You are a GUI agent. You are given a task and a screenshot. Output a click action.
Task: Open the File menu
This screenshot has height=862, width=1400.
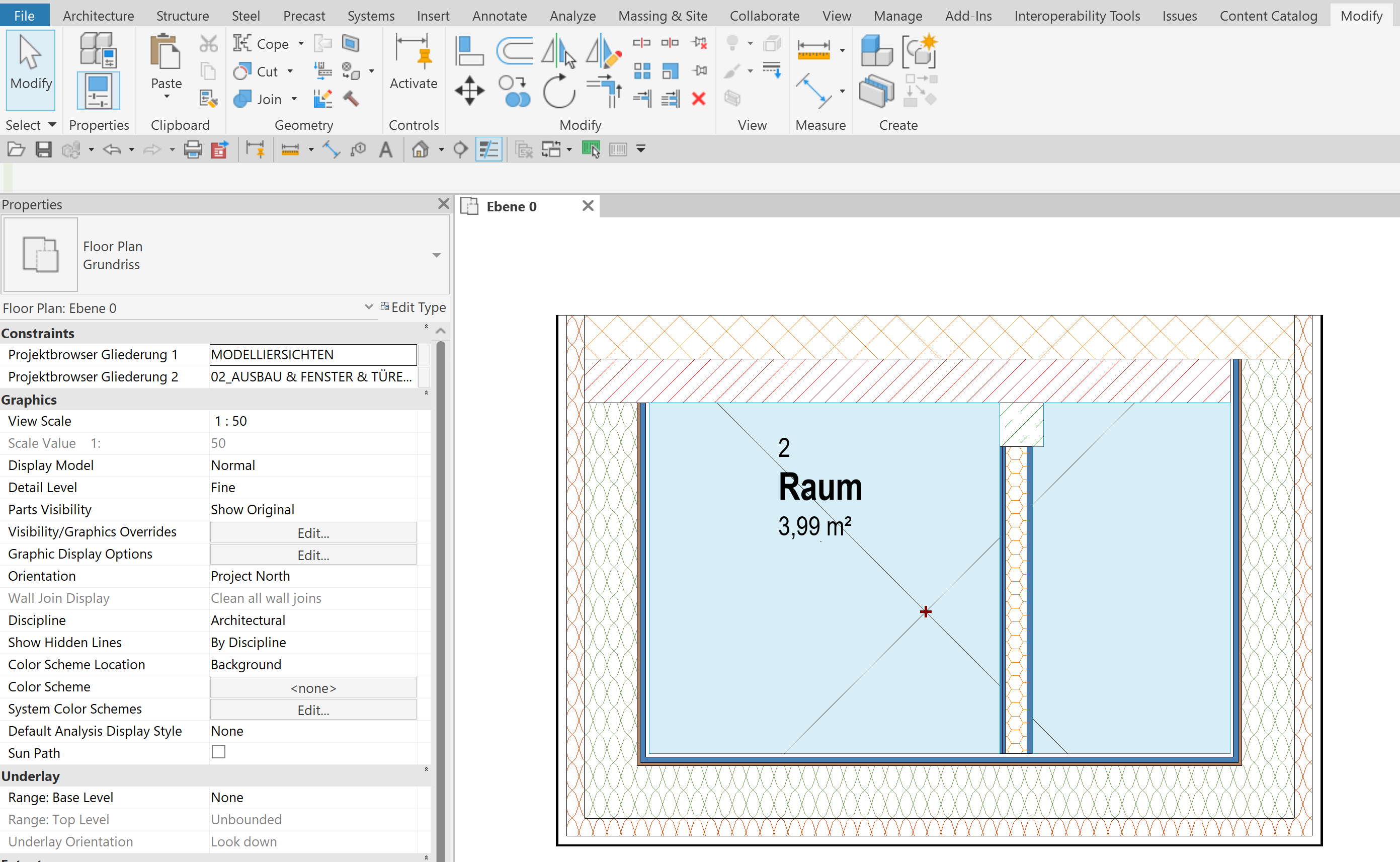click(24, 16)
